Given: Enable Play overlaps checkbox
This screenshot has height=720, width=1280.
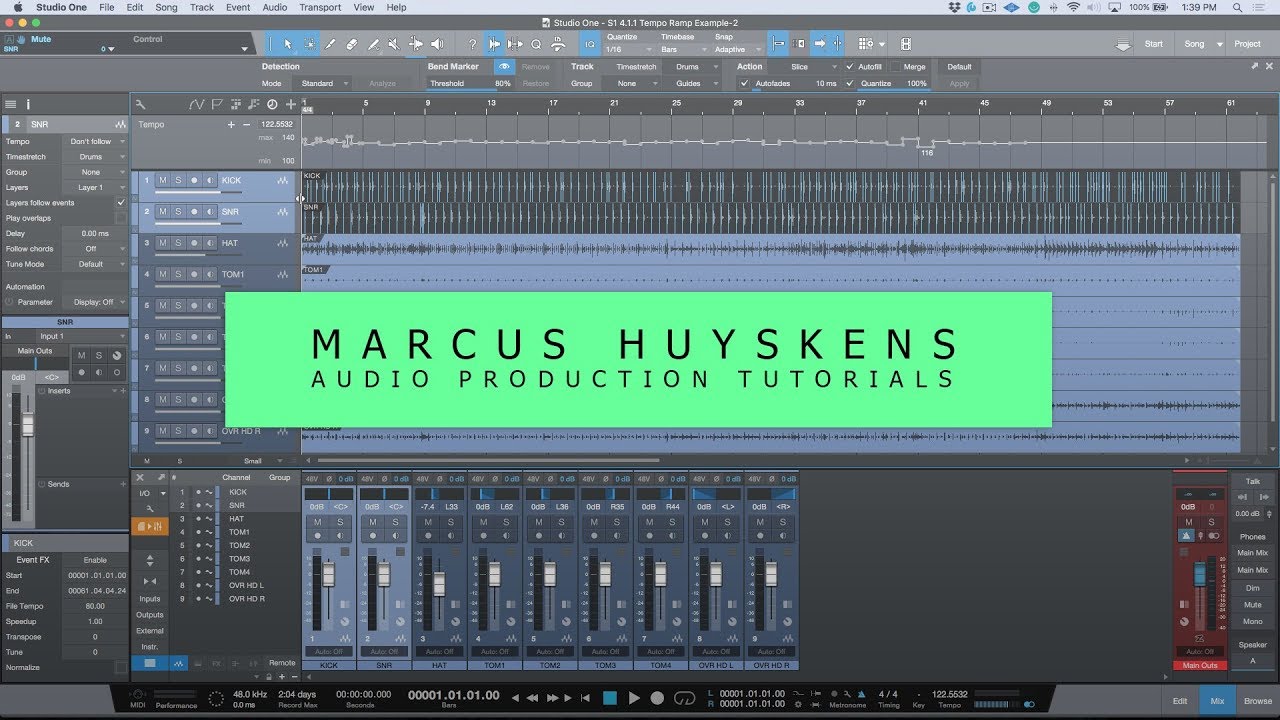Looking at the screenshot, I should click(121, 218).
